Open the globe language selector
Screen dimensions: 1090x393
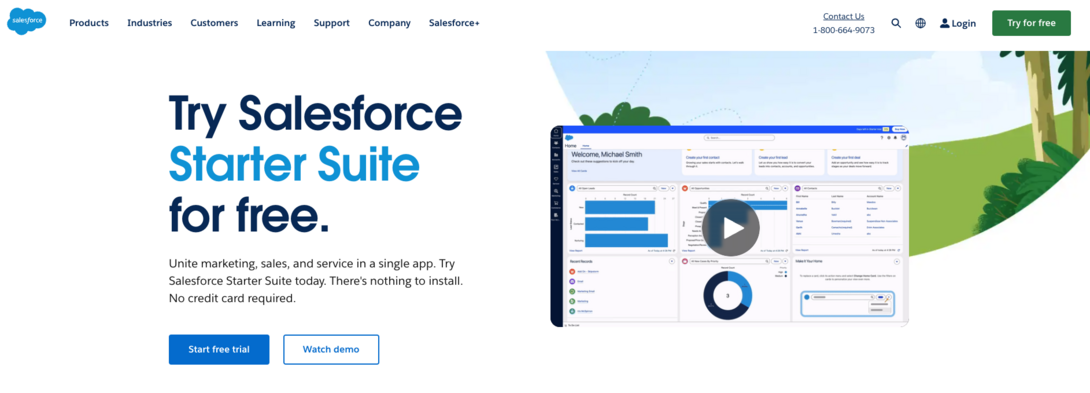pyautogui.click(x=920, y=23)
